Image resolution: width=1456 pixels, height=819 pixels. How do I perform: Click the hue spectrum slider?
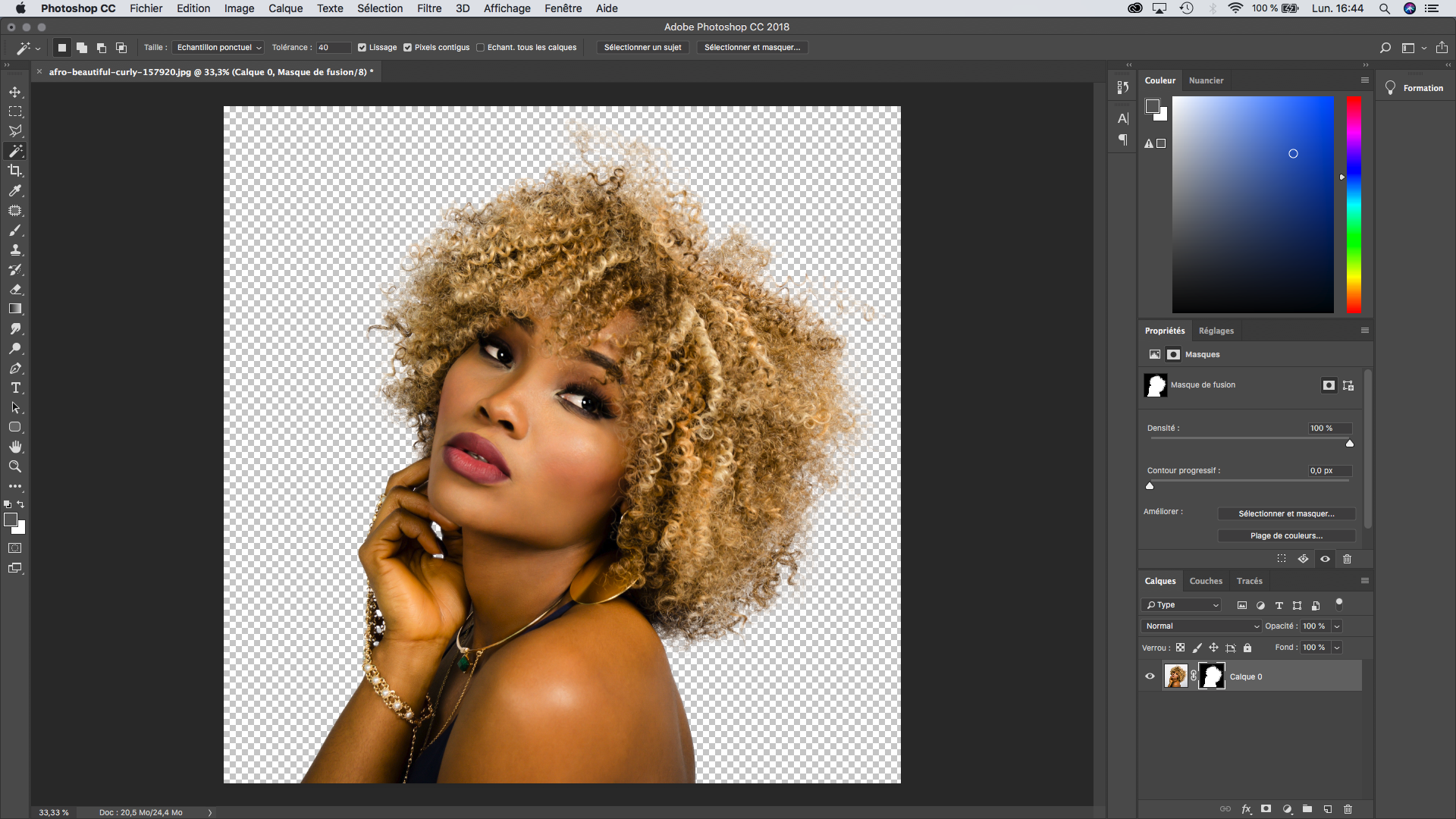pyautogui.click(x=1354, y=205)
